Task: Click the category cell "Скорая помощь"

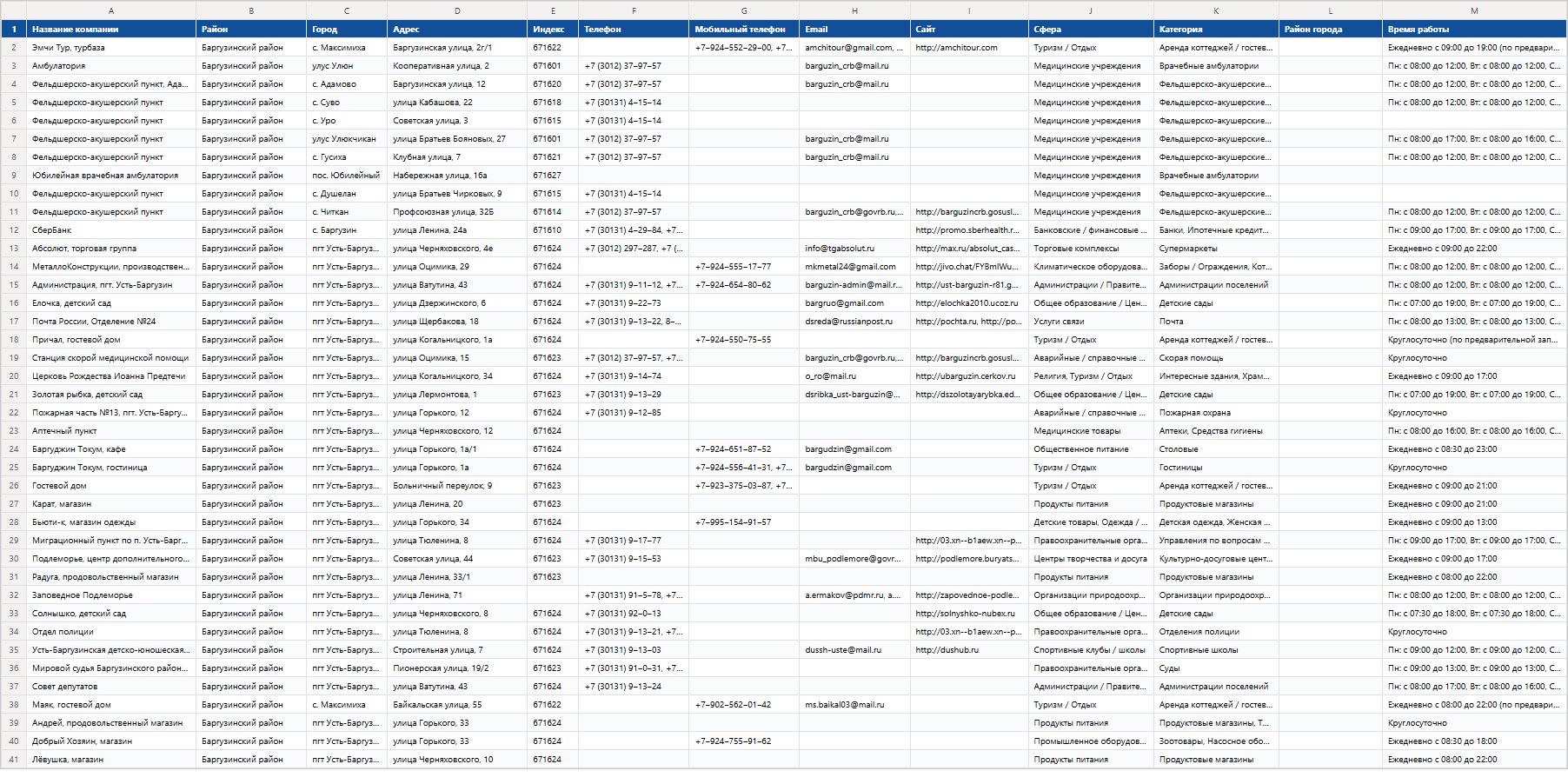Action: (x=1216, y=358)
